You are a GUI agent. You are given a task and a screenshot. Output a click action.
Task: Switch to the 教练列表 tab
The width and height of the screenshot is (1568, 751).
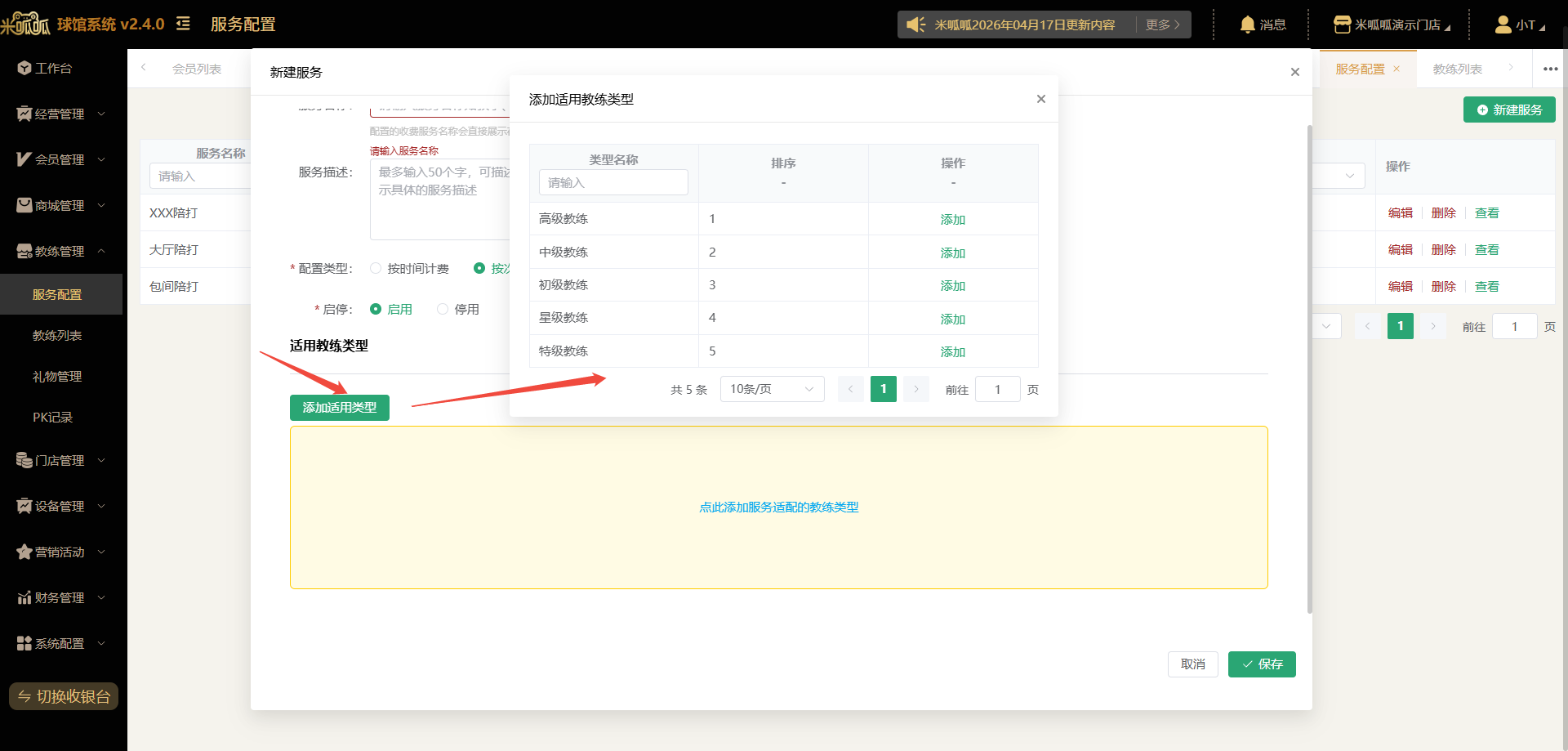coord(1457,69)
